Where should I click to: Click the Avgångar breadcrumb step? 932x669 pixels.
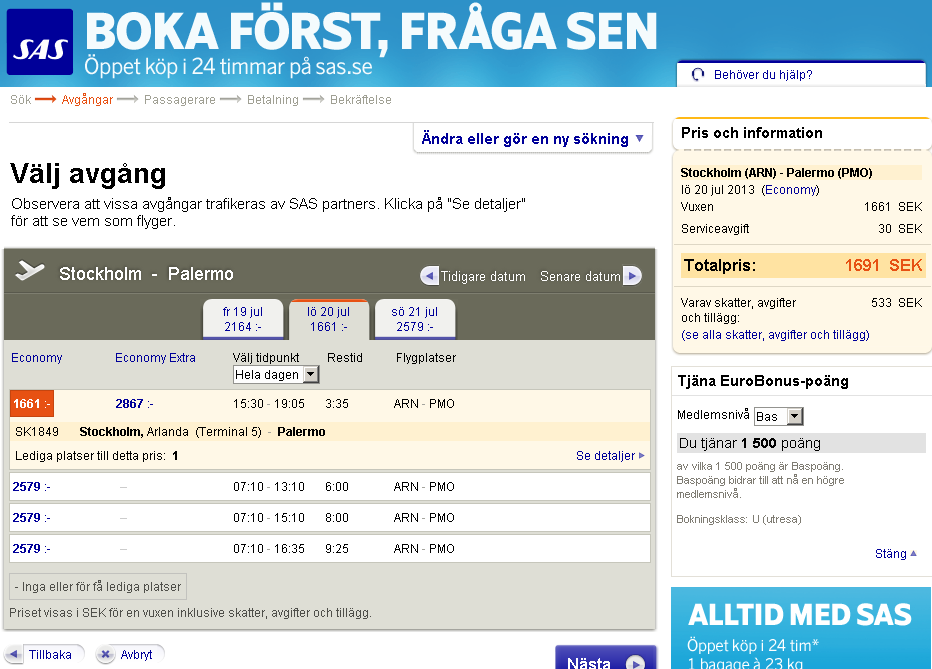coord(87,99)
